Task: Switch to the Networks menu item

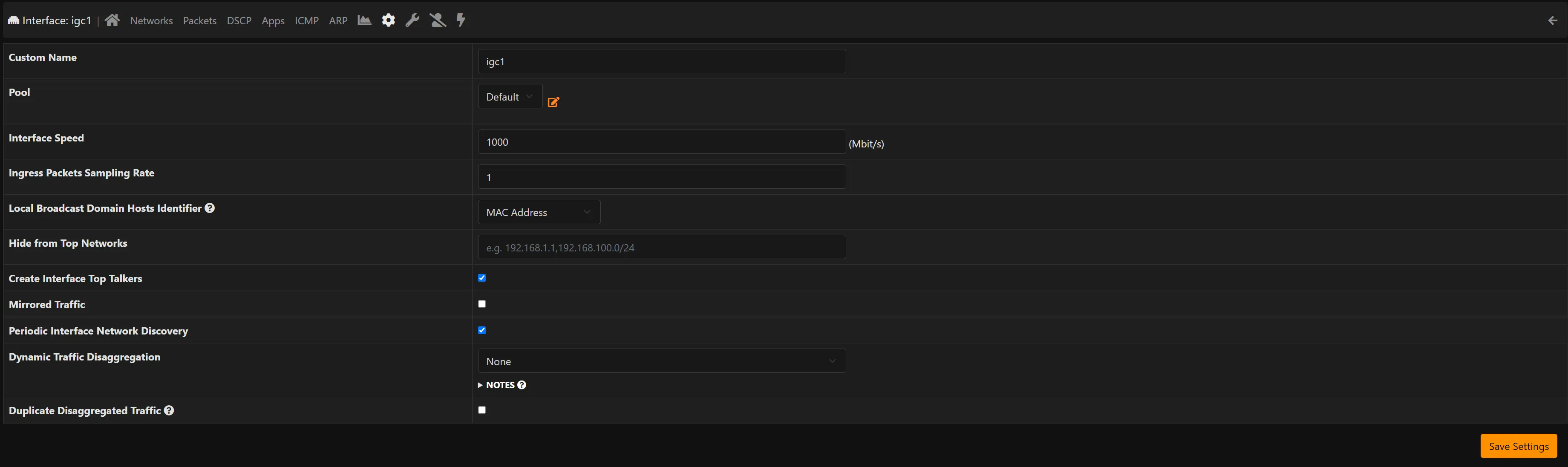Action: (x=151, y=20)
